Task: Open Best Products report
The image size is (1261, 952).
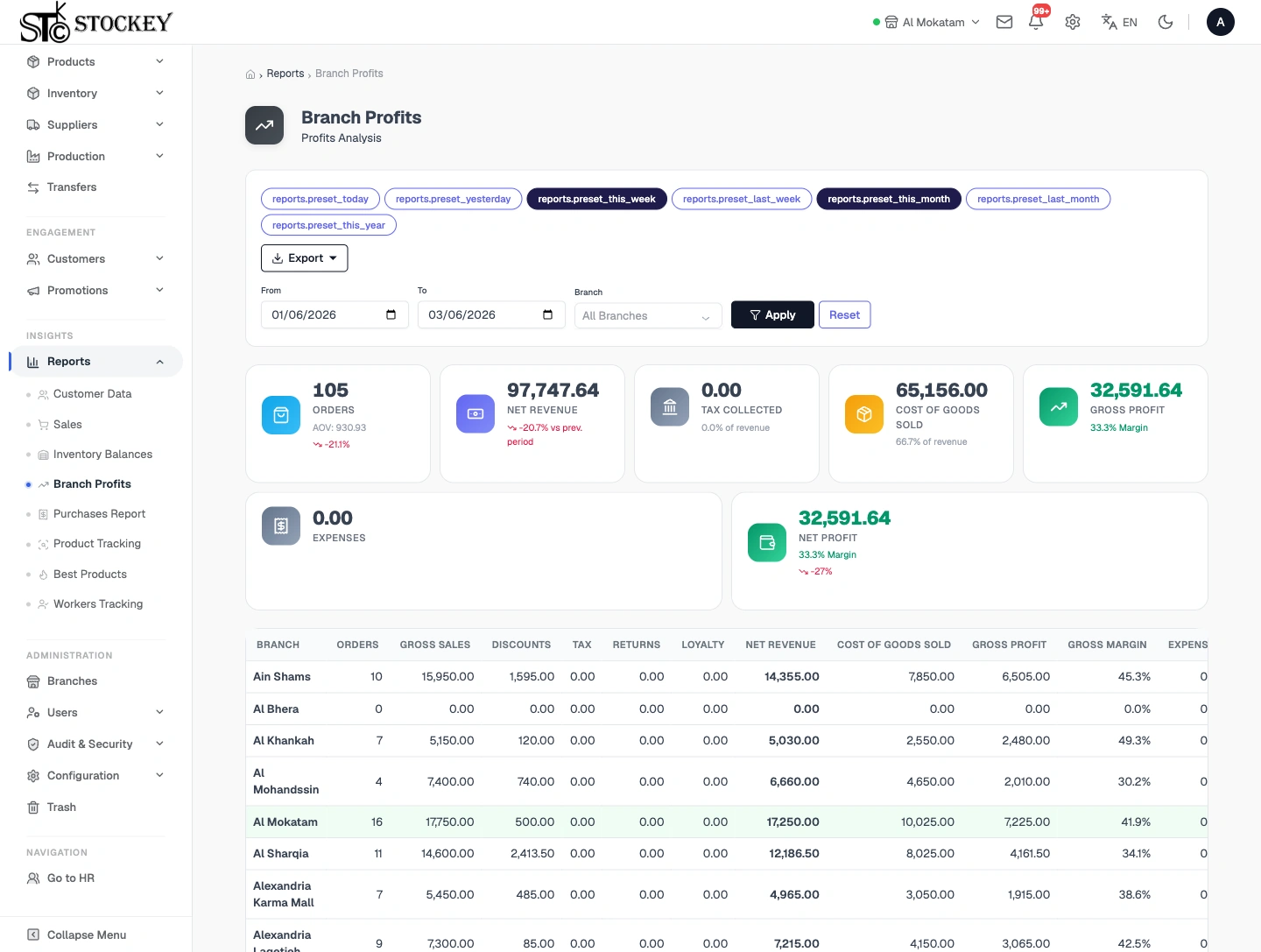Action: pos(89,575)
